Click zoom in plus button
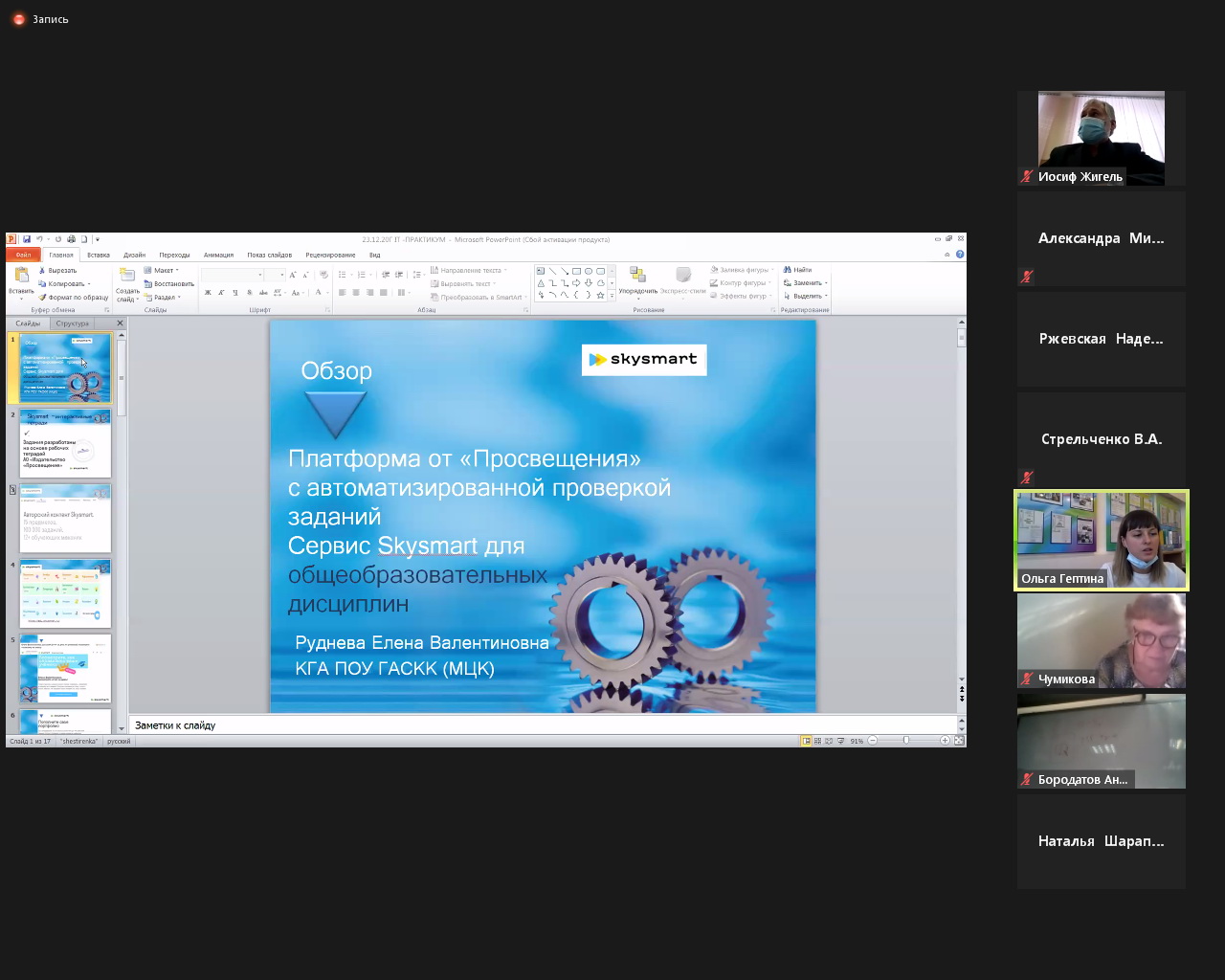 pos(945,741)
